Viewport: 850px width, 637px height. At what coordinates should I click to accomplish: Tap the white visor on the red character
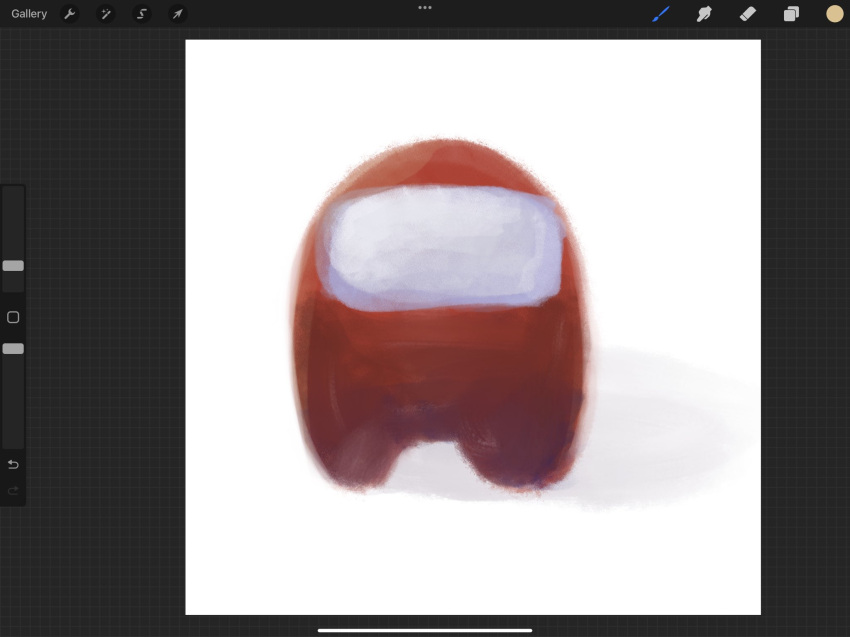[x=442, y=248]
